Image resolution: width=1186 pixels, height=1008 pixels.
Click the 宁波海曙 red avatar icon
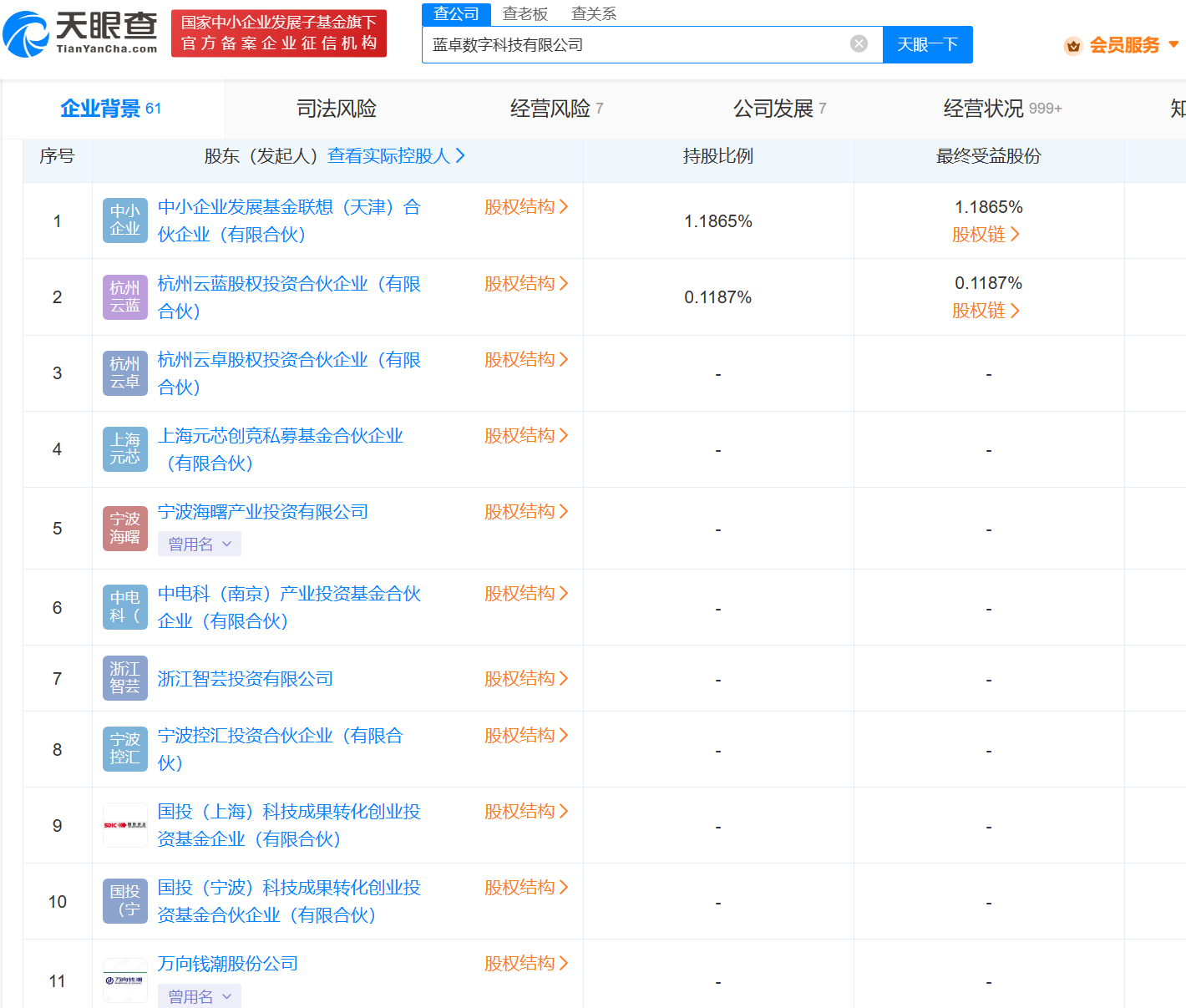125,529
